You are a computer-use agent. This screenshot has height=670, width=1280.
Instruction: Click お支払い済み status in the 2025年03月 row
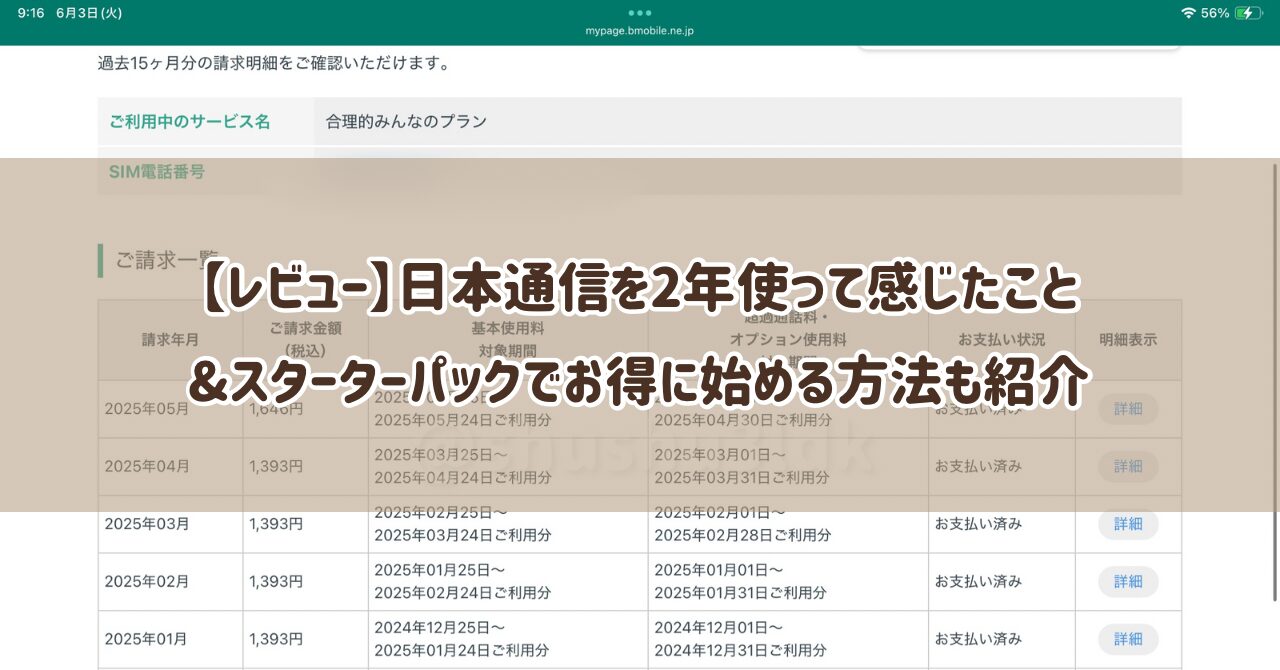978,524
